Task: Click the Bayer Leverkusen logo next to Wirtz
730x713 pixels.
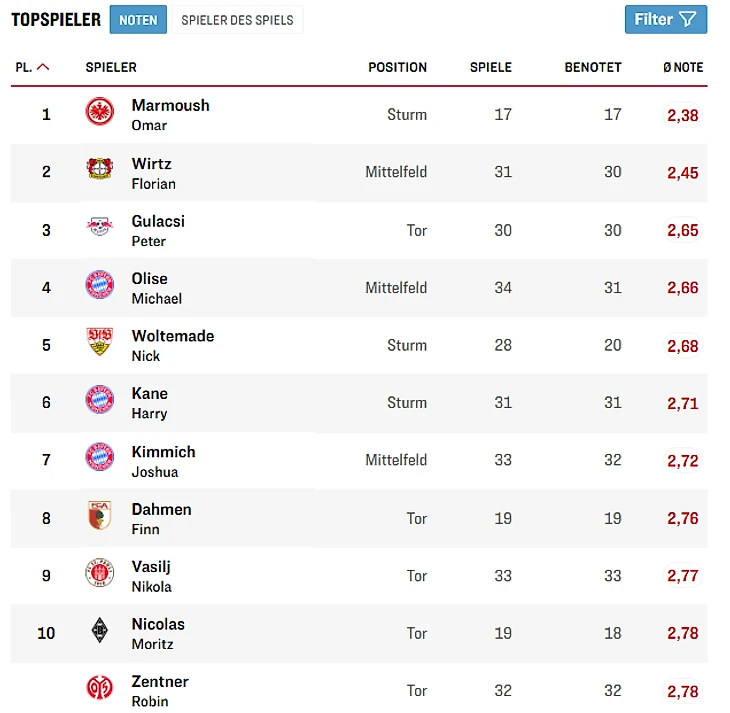Action: point(99,169)
